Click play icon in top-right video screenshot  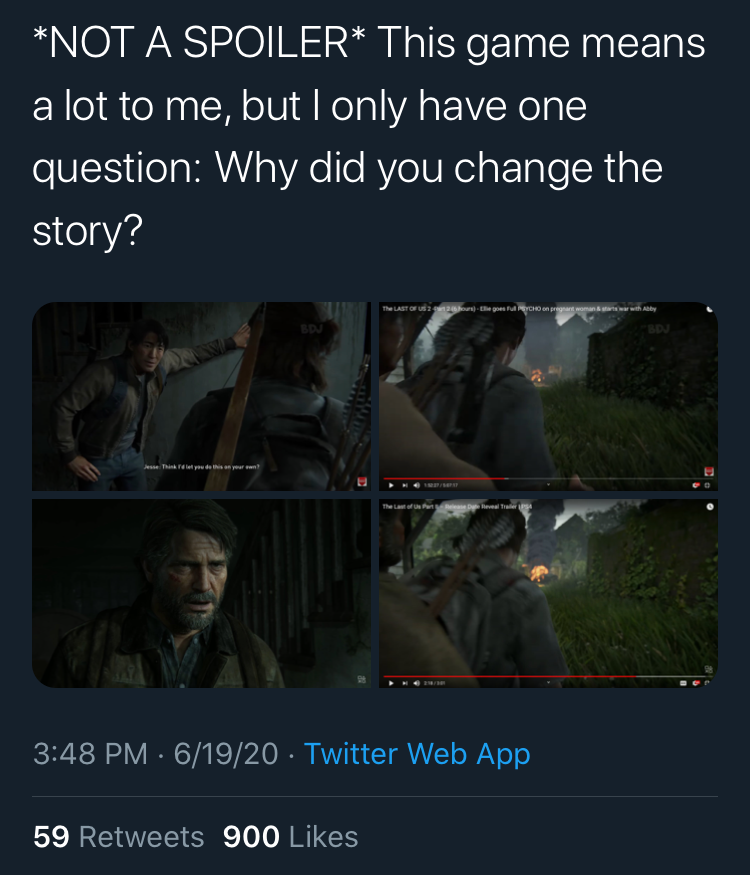pyautogui.click(x=391, y=485)
